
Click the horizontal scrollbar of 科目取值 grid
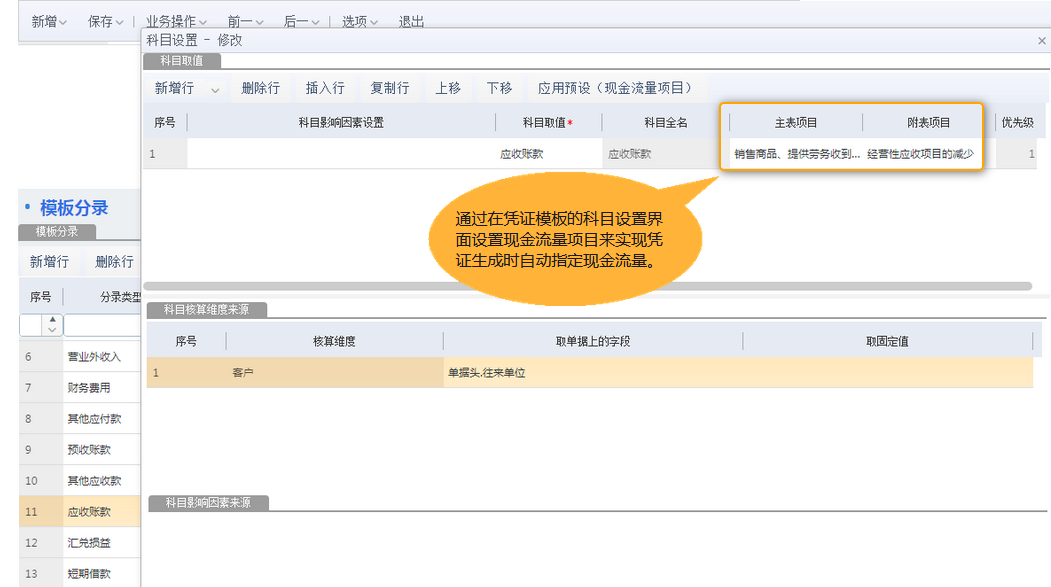(587, 286)
